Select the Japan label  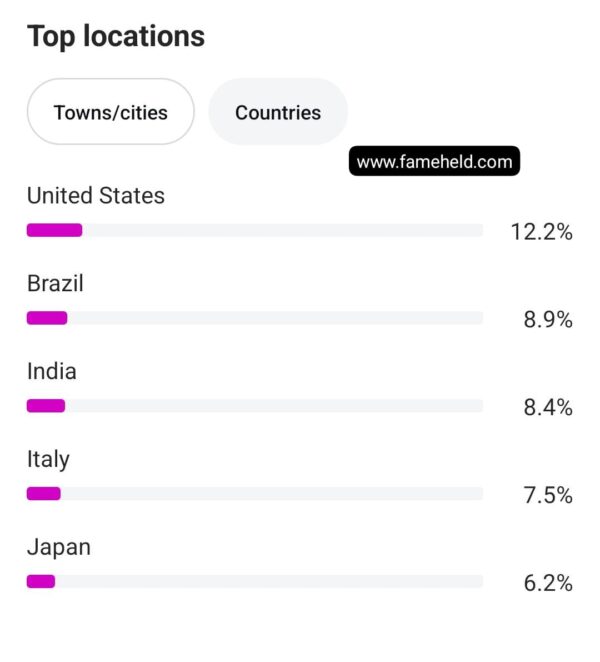[59, 548]
